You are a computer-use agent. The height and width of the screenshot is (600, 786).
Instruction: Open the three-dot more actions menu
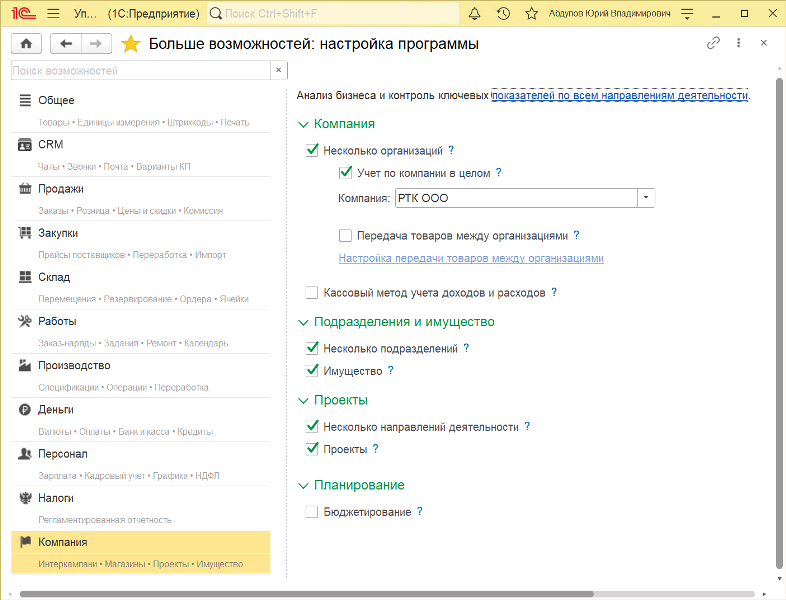pyautogui.click(x=738, y=43)
